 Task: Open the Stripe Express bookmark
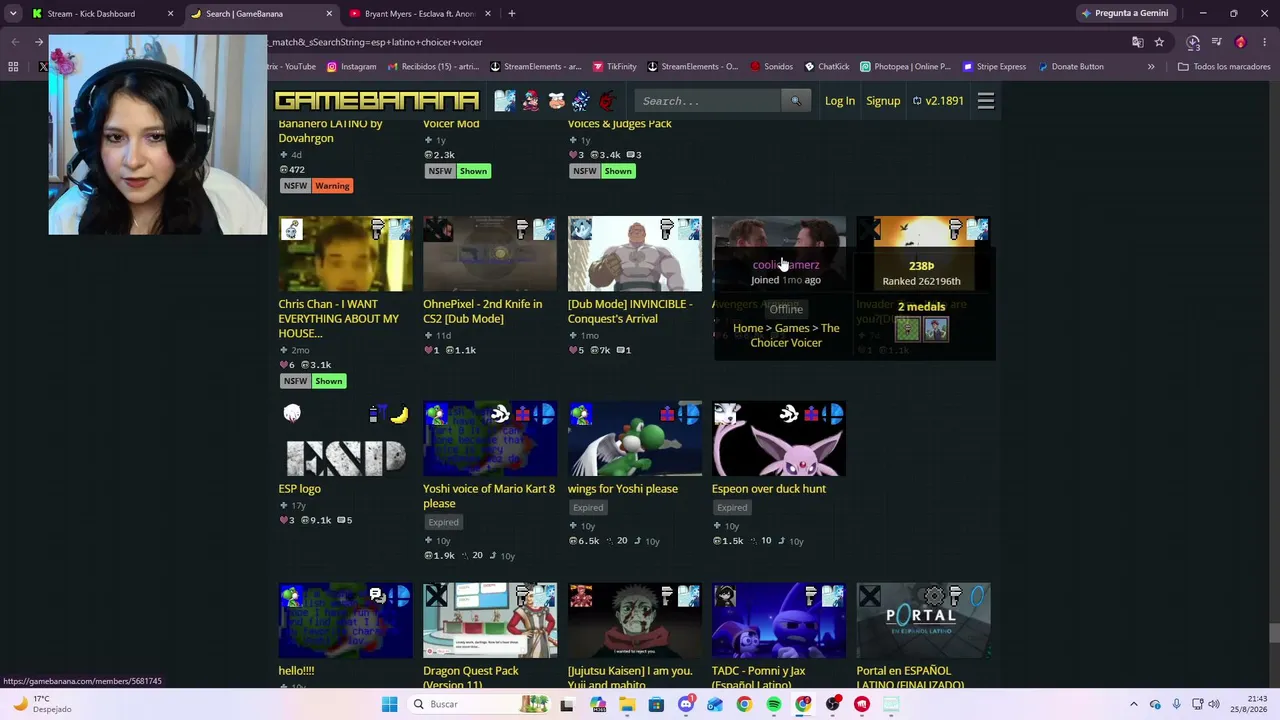pyautogui.click(x=994, y=67)
